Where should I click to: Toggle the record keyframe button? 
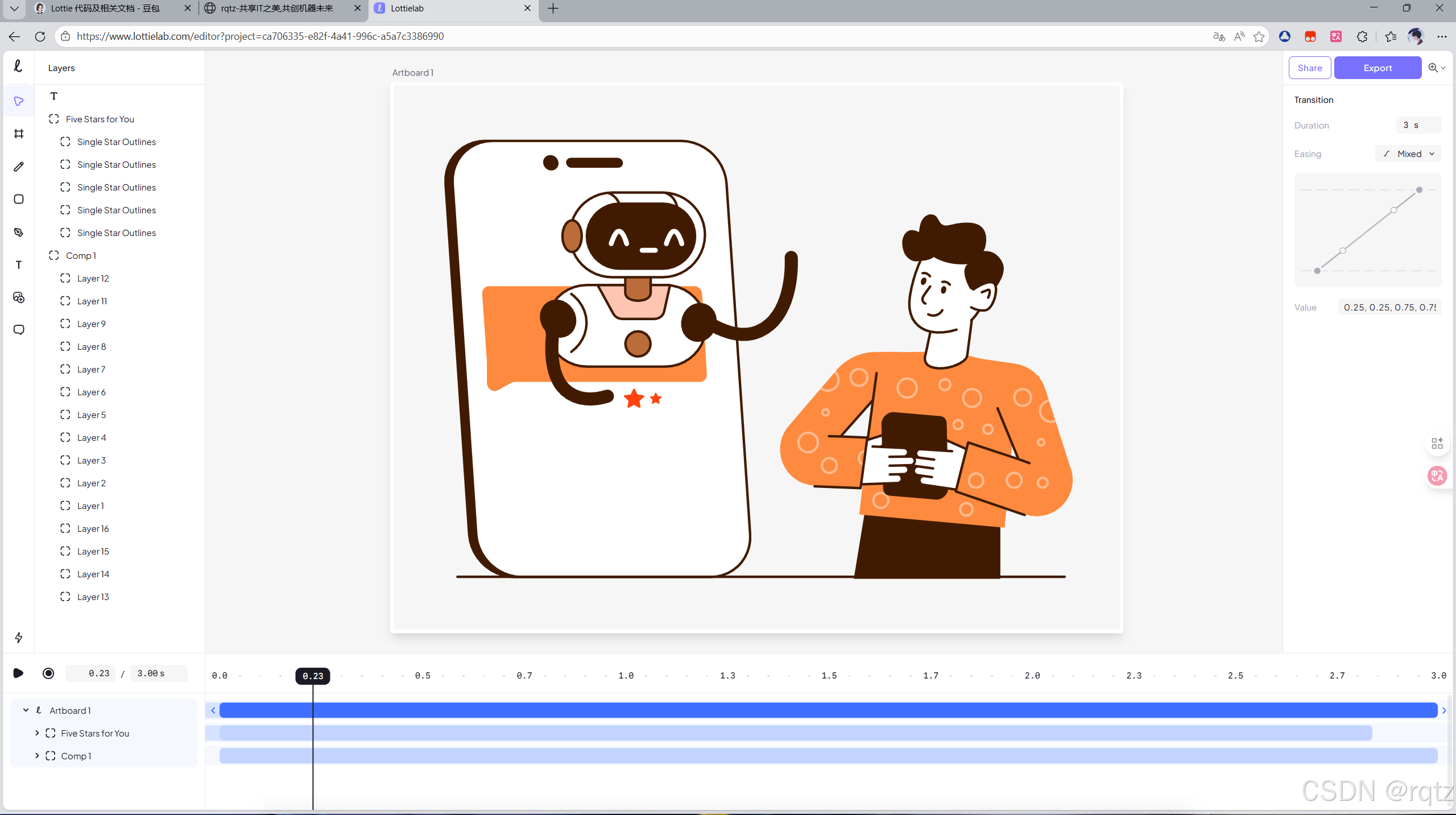pos(48,673)
